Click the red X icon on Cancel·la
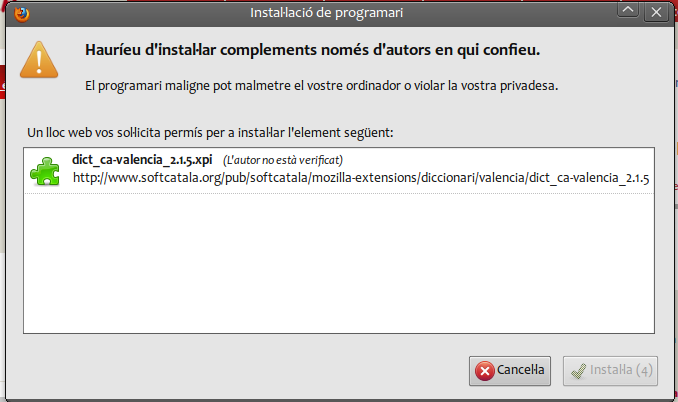The width and height of the screenshot is (678, 402). [x=484, y=371]
